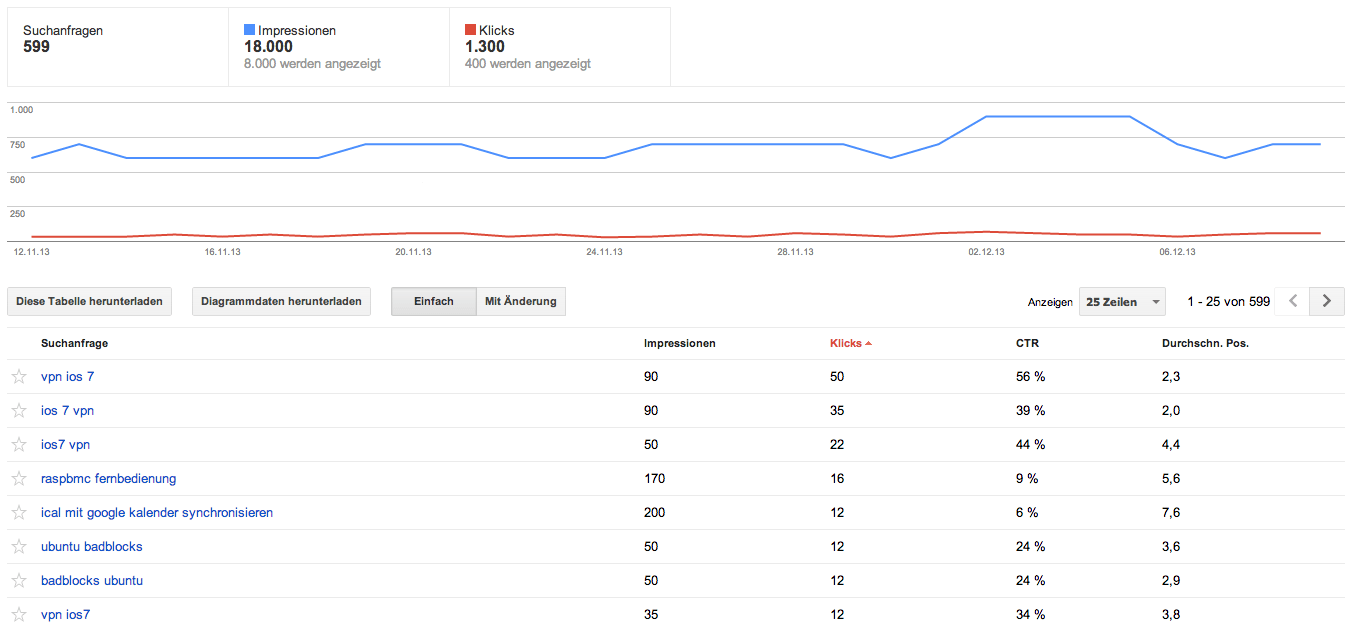
Task: Toggle Impressionen blue series square
Action: pos(249,31)
